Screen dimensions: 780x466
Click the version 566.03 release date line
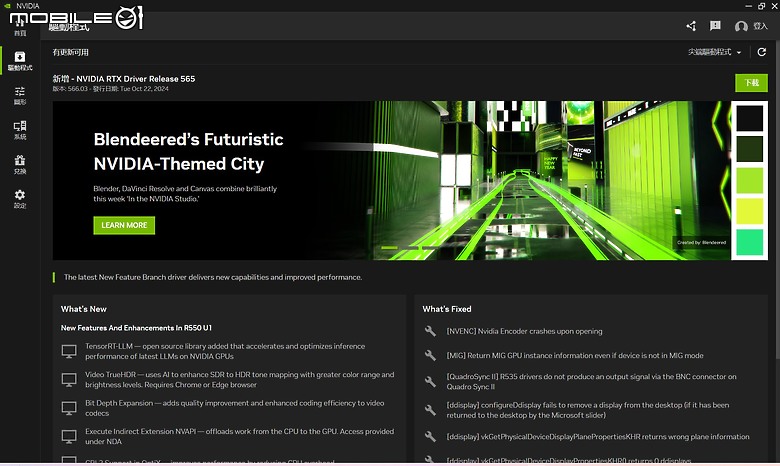pos(110,89)
